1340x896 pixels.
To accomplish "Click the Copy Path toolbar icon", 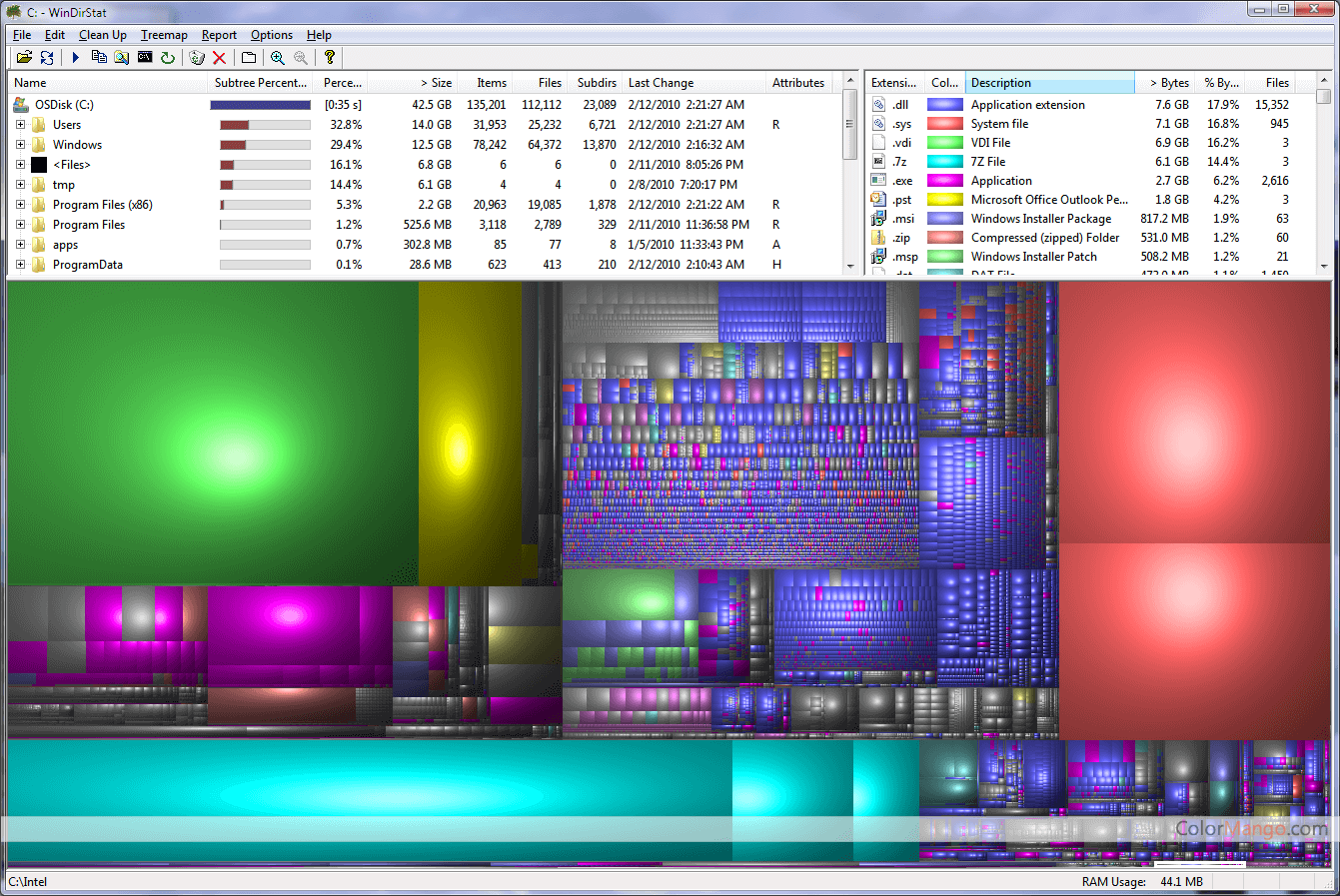I will pyautogui.click(x=100, y=57).
